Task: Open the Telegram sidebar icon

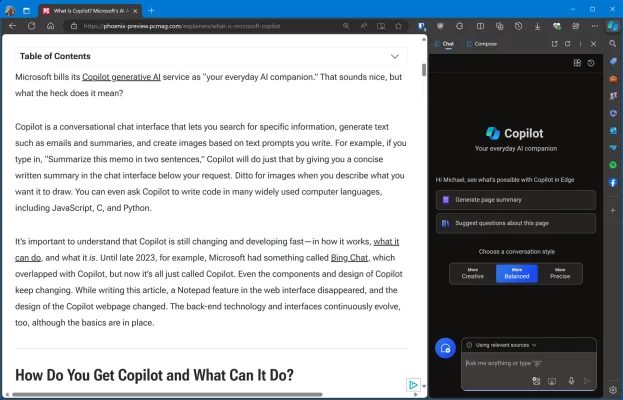Action: [x=613, y=148]
